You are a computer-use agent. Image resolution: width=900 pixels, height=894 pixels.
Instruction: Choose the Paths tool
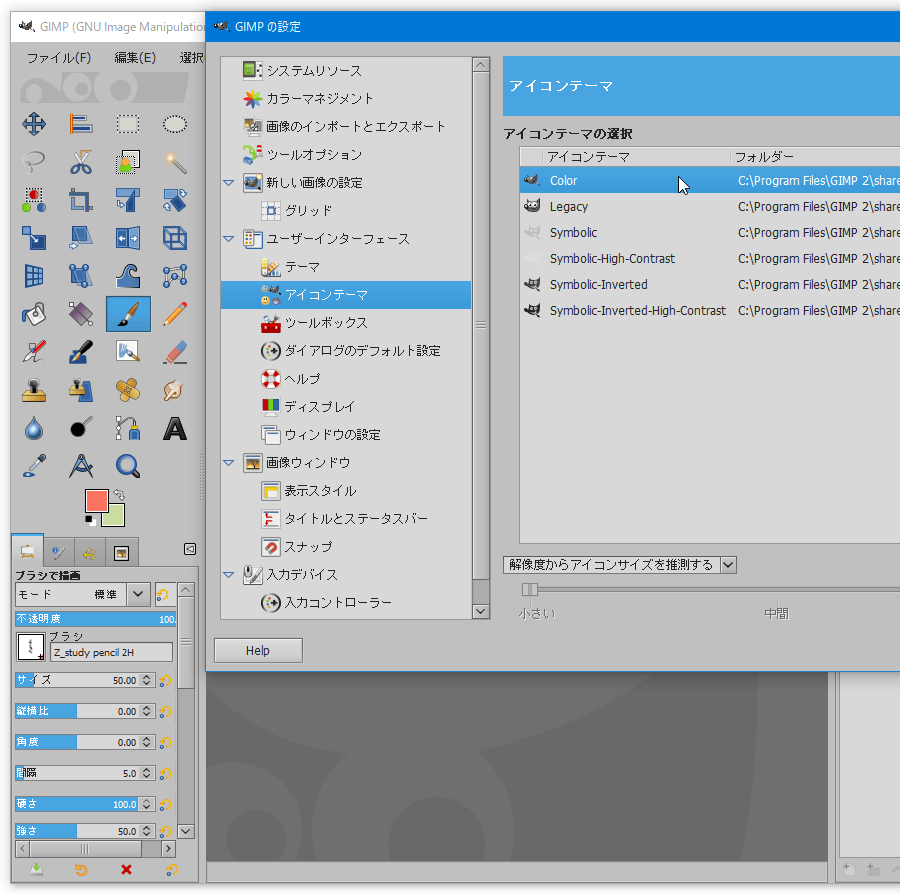click(127, 428)
